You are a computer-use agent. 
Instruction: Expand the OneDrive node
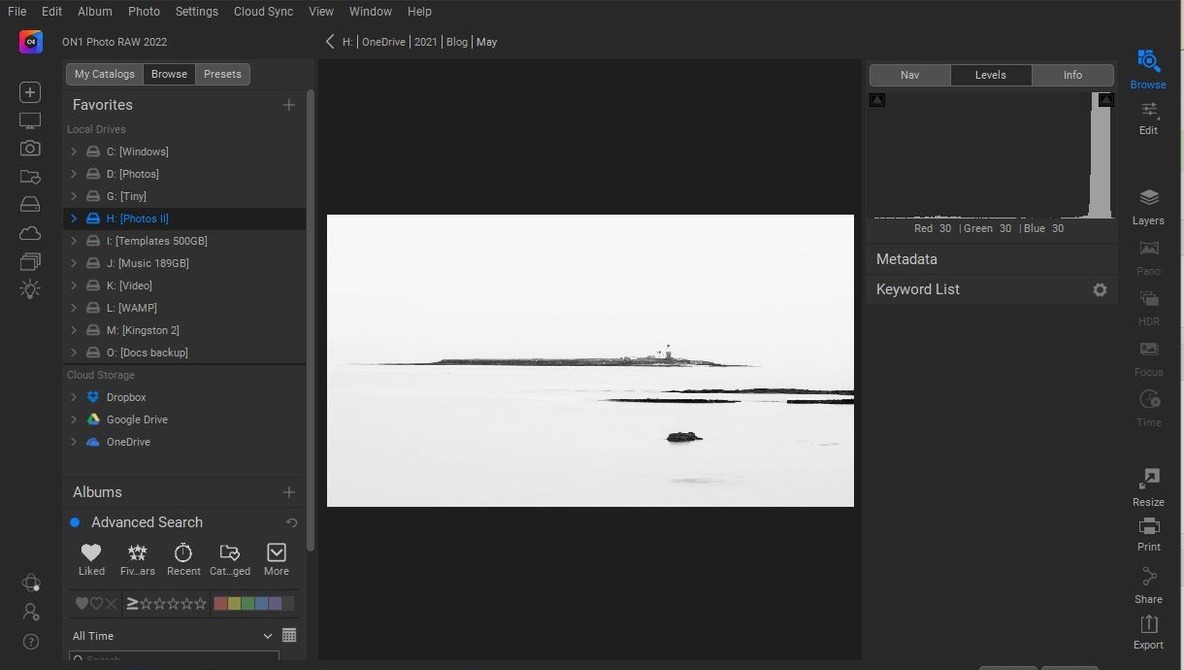pos(73,442)
